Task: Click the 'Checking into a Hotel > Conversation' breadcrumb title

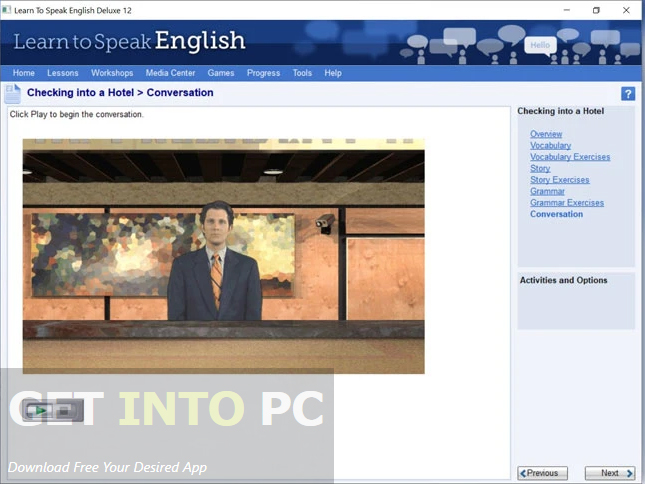Action: point(120,93)
